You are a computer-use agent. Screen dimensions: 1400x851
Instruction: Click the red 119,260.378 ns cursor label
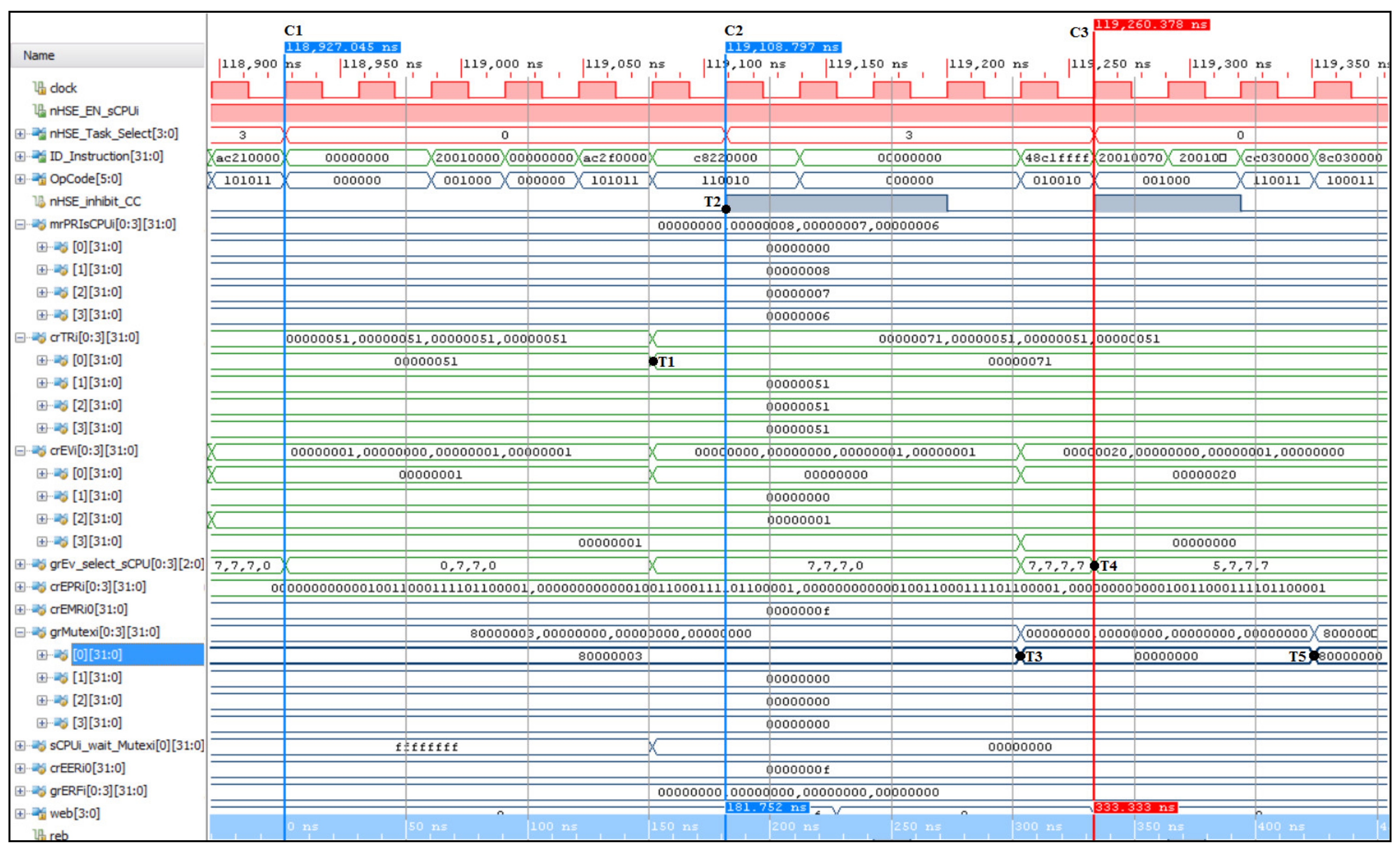click(x=1151, y=24)
